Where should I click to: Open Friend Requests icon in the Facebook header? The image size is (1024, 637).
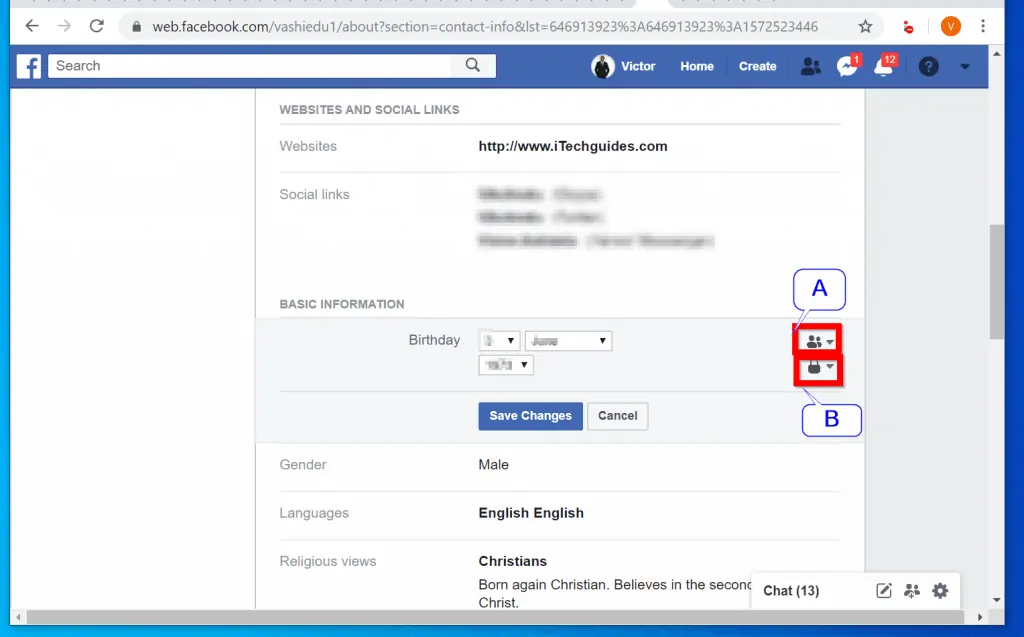tap(810, 66)
